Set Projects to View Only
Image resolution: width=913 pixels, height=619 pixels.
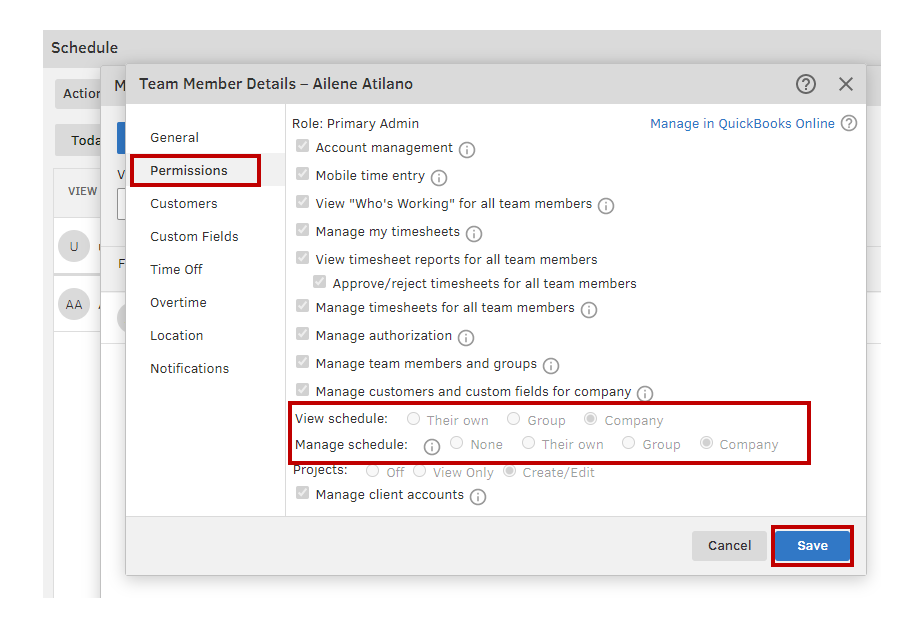click(419, 471)
